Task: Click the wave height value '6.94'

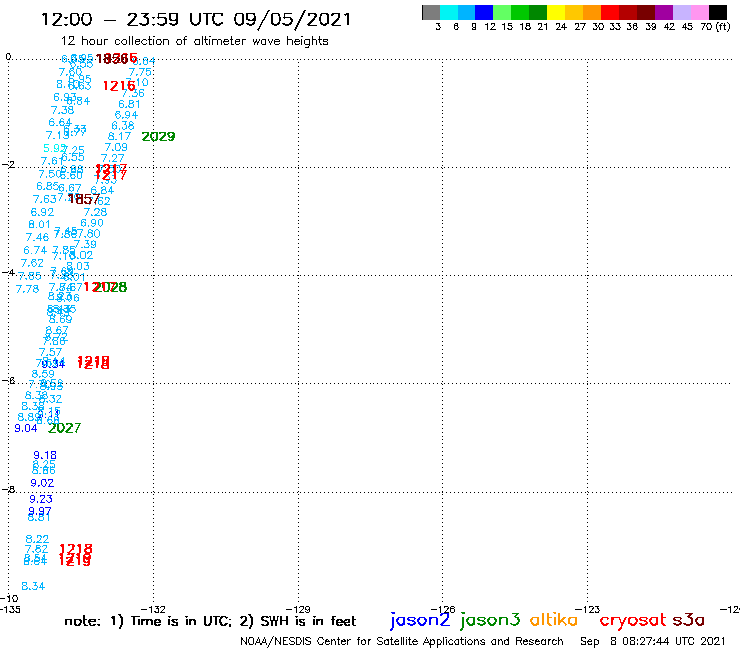Action: [x=126, y=115]
